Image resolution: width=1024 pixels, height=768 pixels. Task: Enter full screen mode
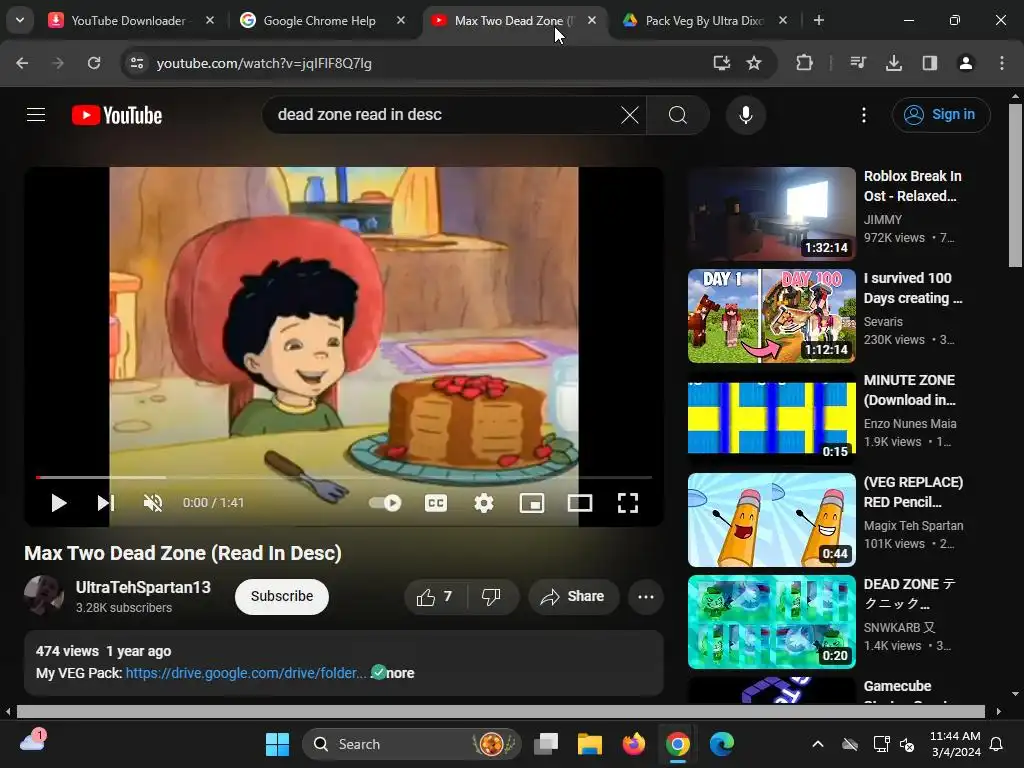click(628, 503)
